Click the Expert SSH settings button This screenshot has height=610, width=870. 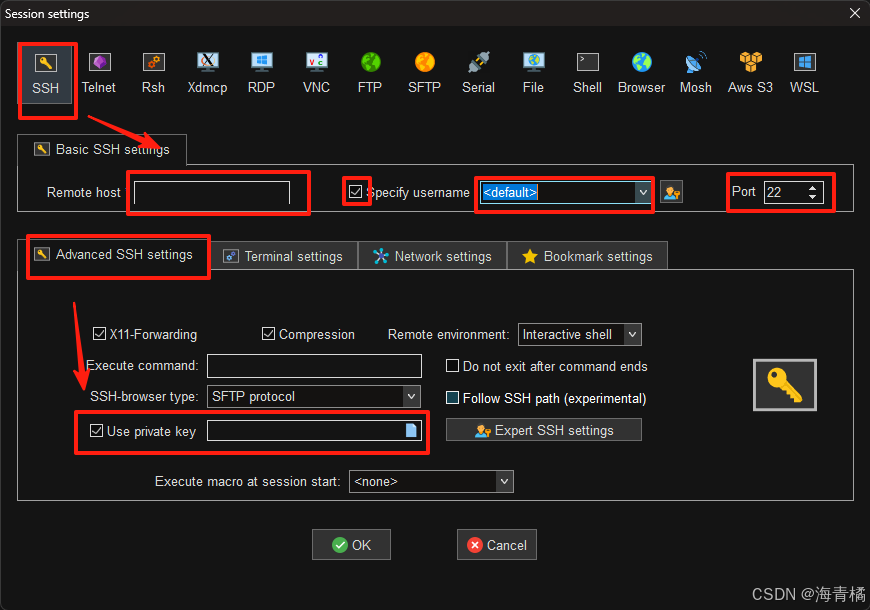543,430
